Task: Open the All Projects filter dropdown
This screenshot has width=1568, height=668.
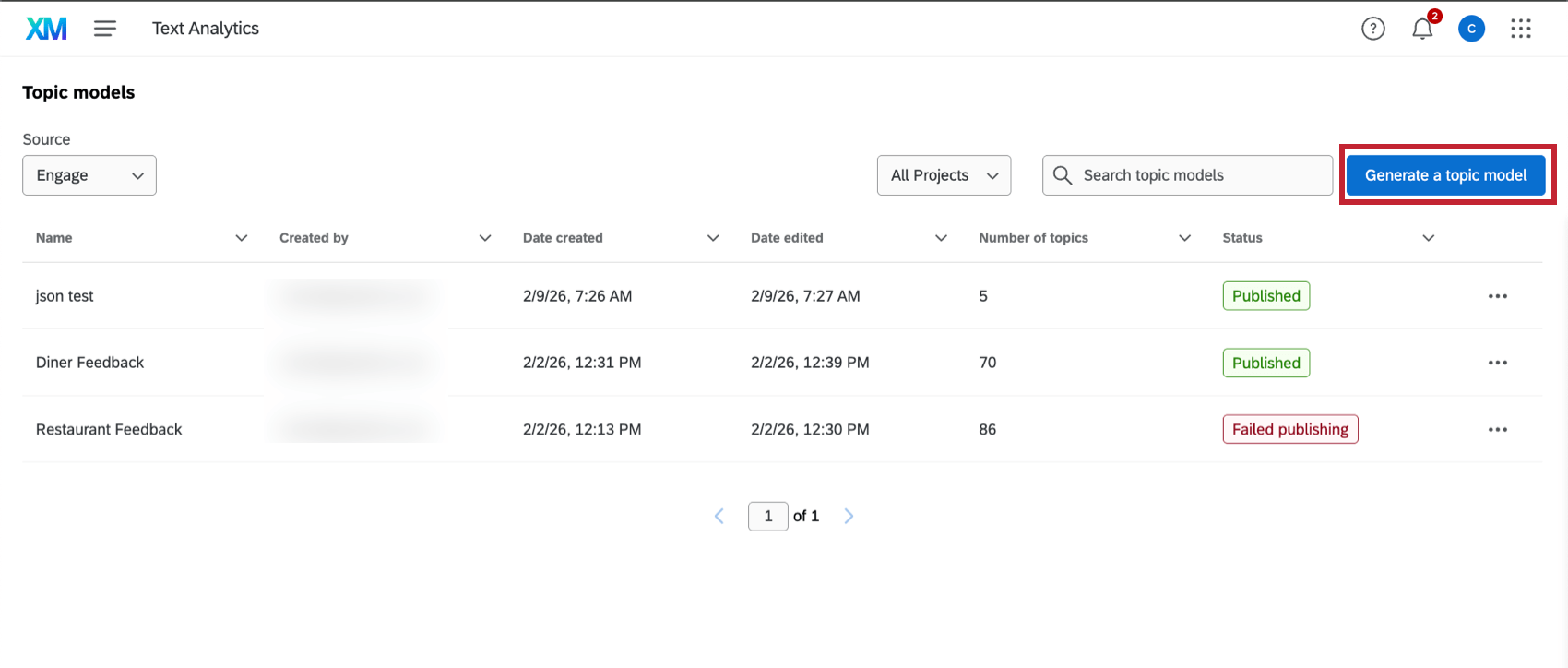Action: 944,175
